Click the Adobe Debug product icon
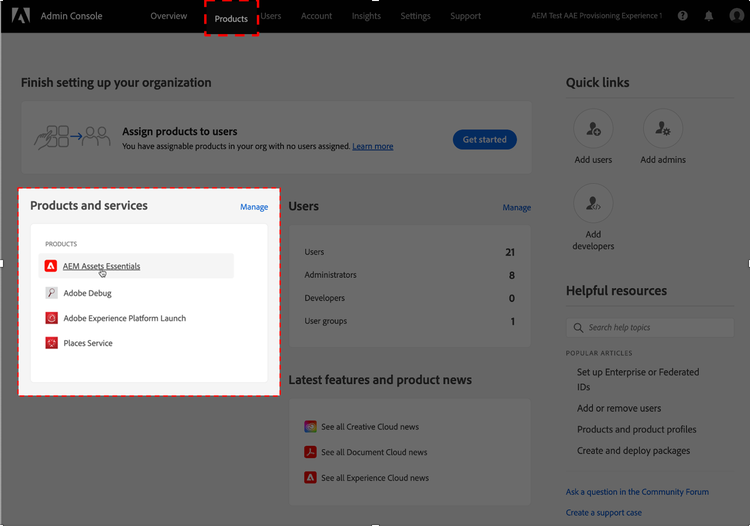The height and width of the screenshot is (526, 750). 51,293
